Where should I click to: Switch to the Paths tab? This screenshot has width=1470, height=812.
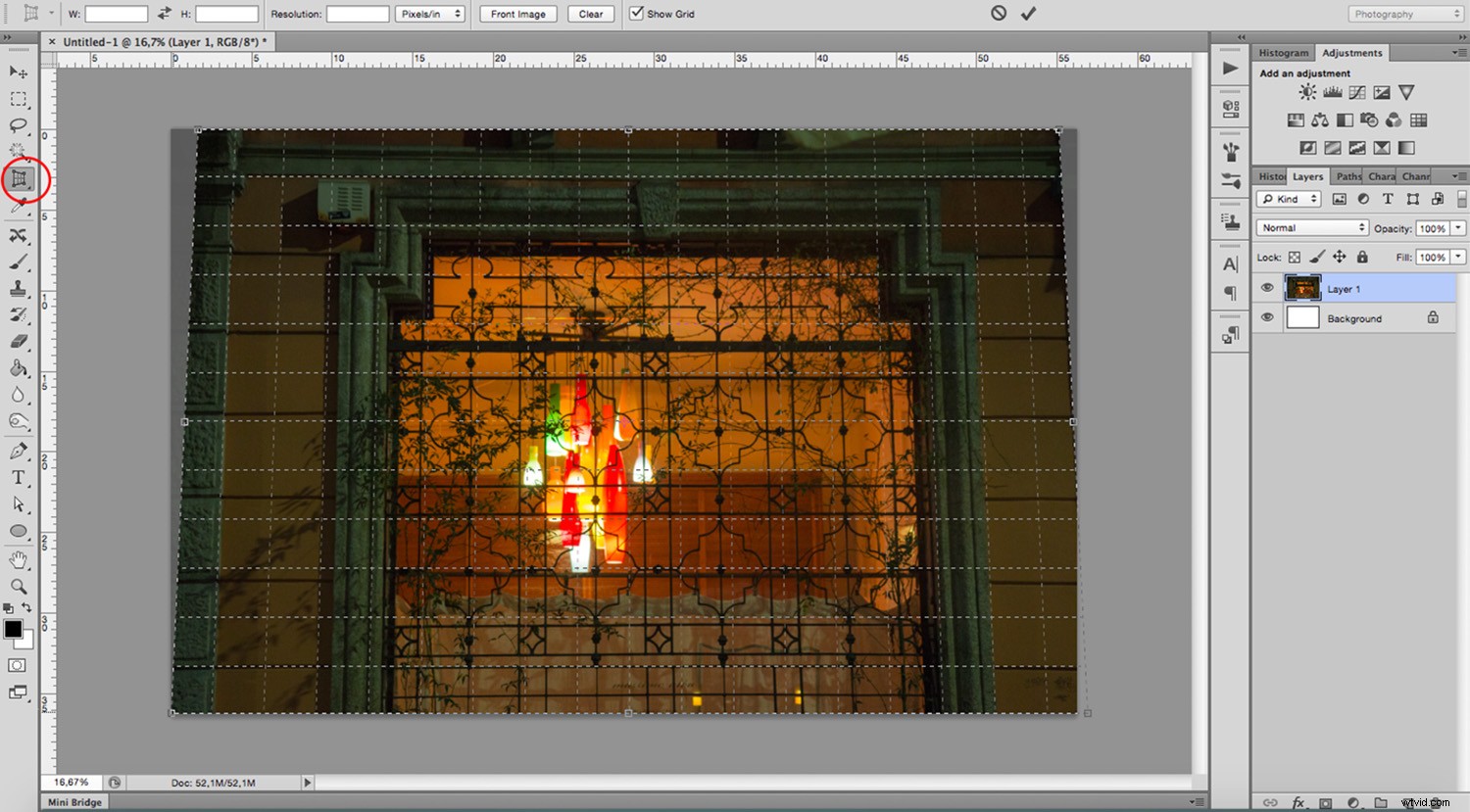(x=1347, y=175)
